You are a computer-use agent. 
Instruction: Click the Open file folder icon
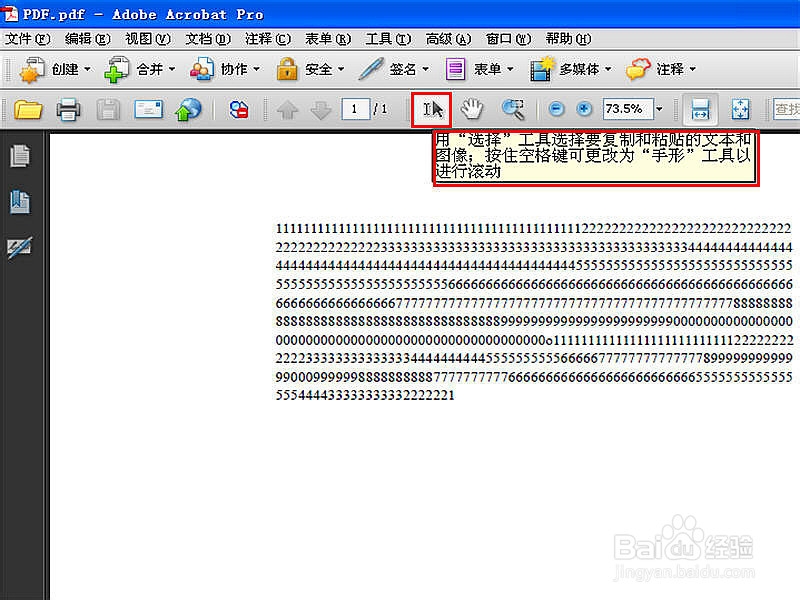click(x=28, y=109)
